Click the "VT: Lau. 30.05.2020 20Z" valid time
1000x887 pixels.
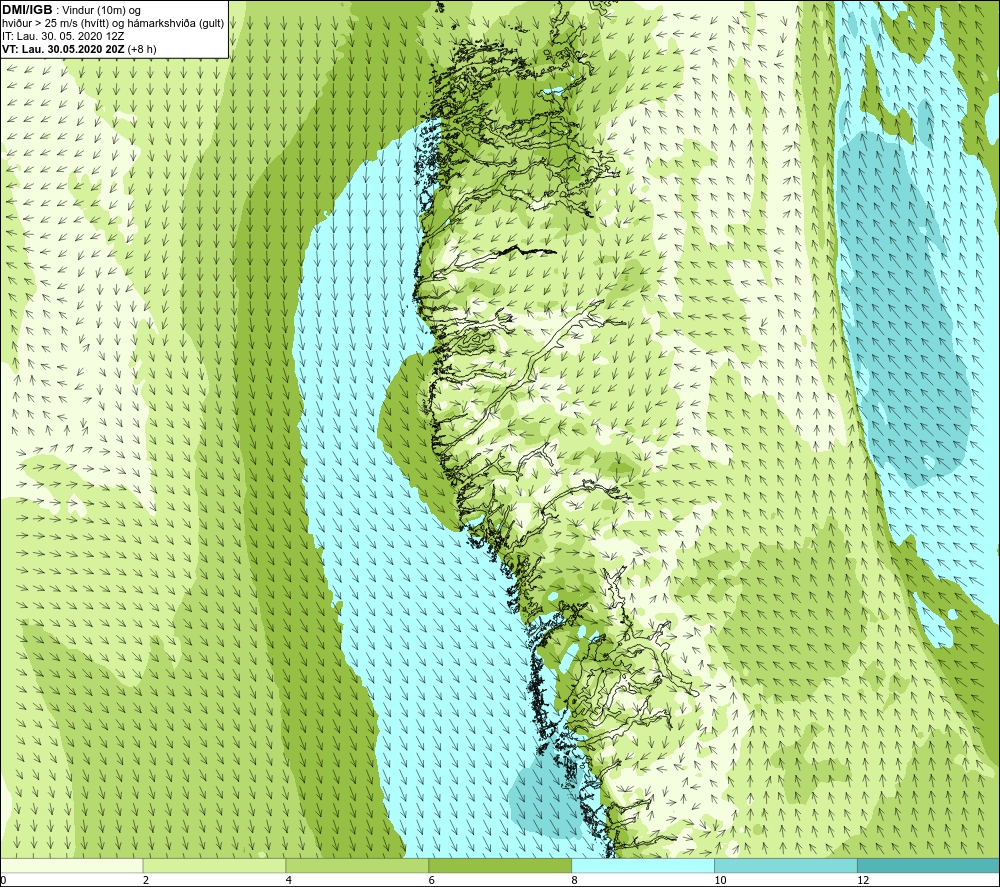pos(63,49)
